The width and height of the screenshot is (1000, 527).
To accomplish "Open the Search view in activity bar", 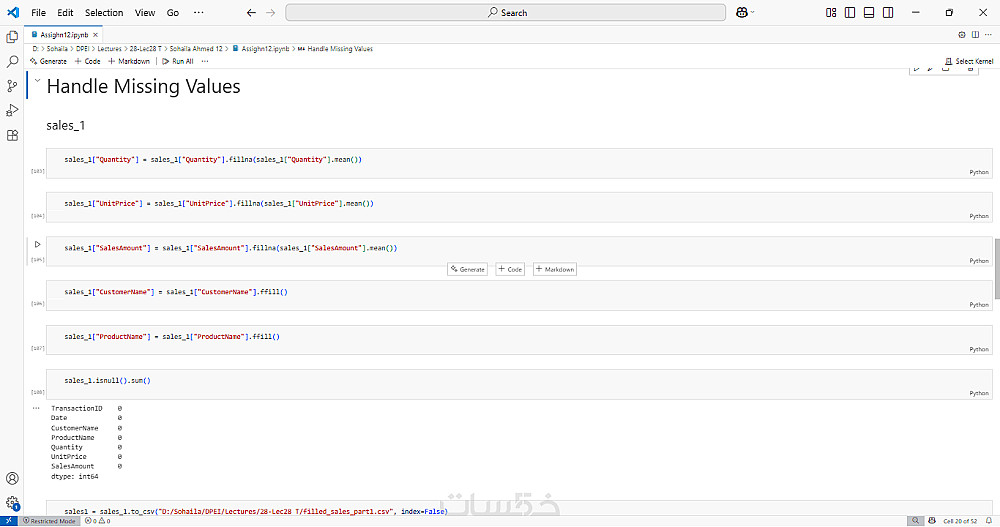I will [12, 61].
